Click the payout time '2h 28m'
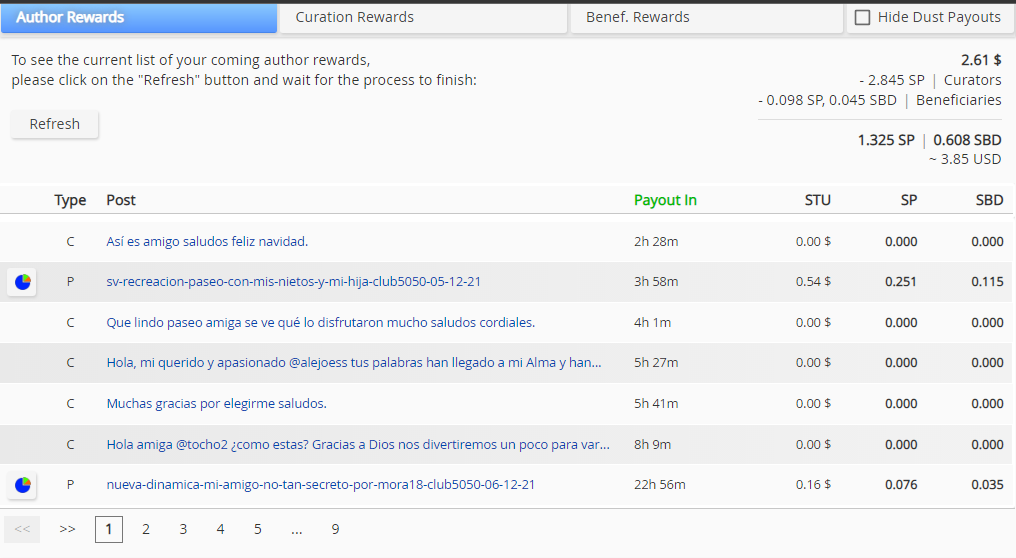Screen dimensions: 1016x558 click(x=656, y=241)
